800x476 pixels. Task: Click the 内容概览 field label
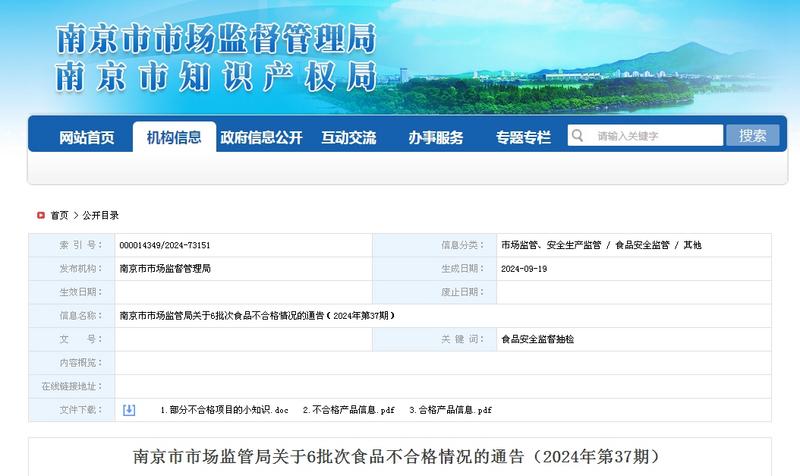pos(81,362)
